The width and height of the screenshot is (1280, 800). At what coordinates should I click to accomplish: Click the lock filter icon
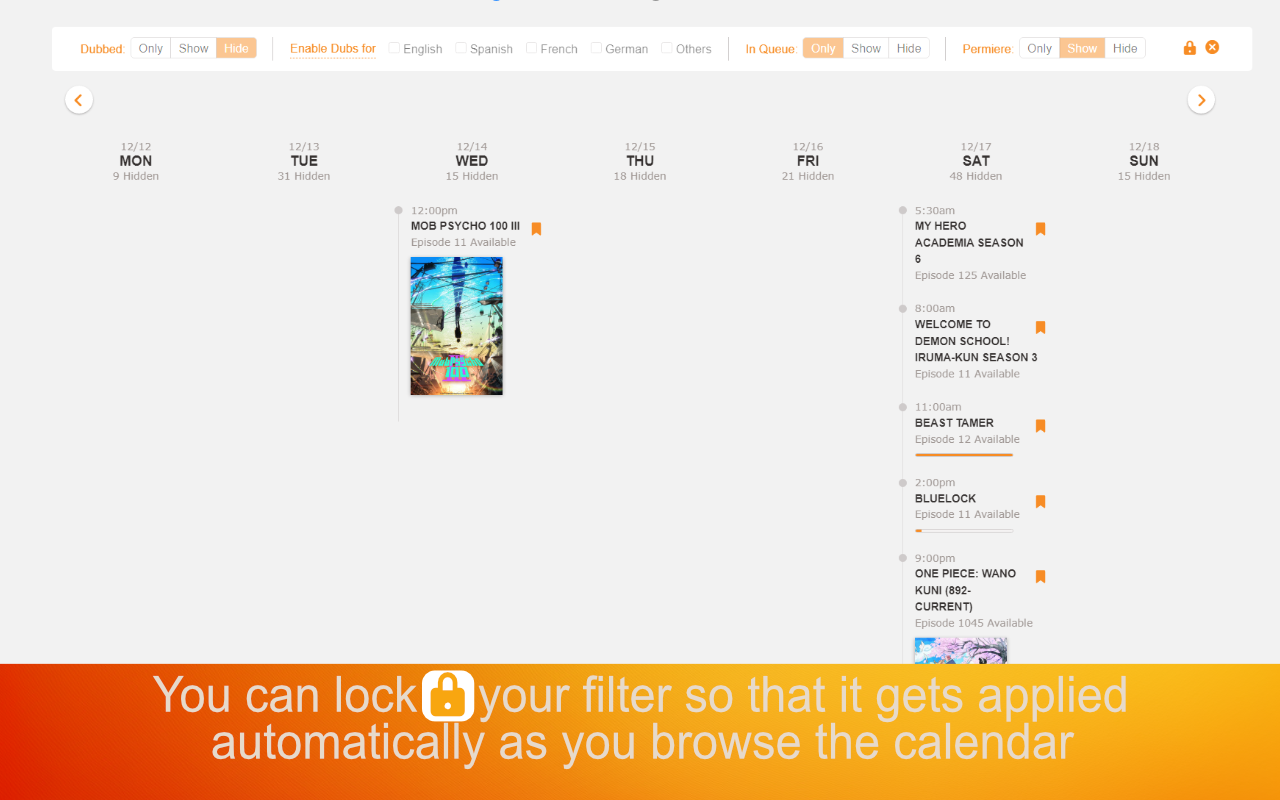[1189, 47]
